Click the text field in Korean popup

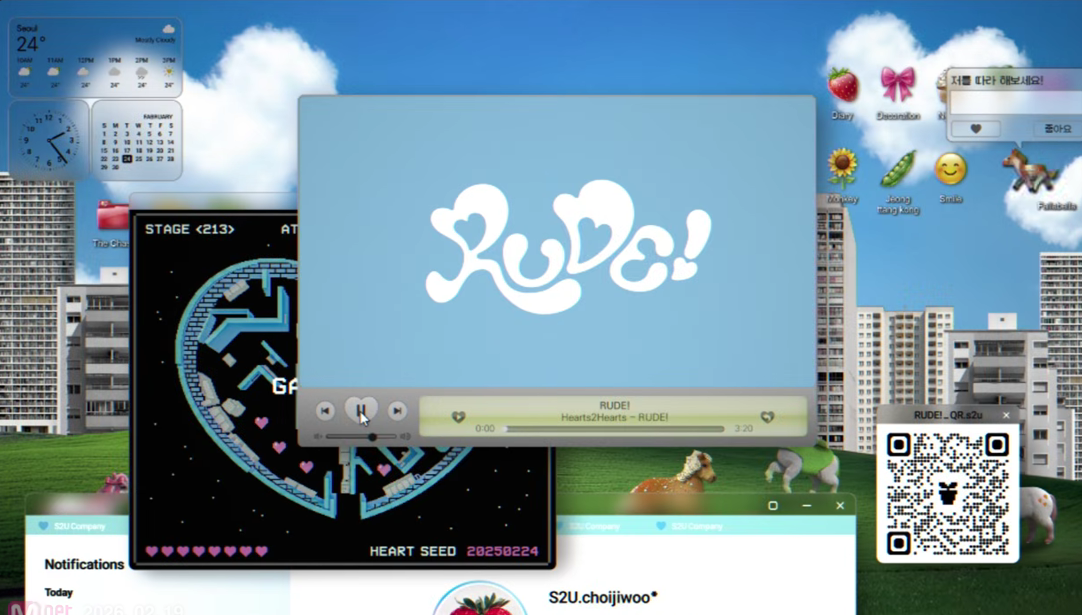(x=1016, y=103)
